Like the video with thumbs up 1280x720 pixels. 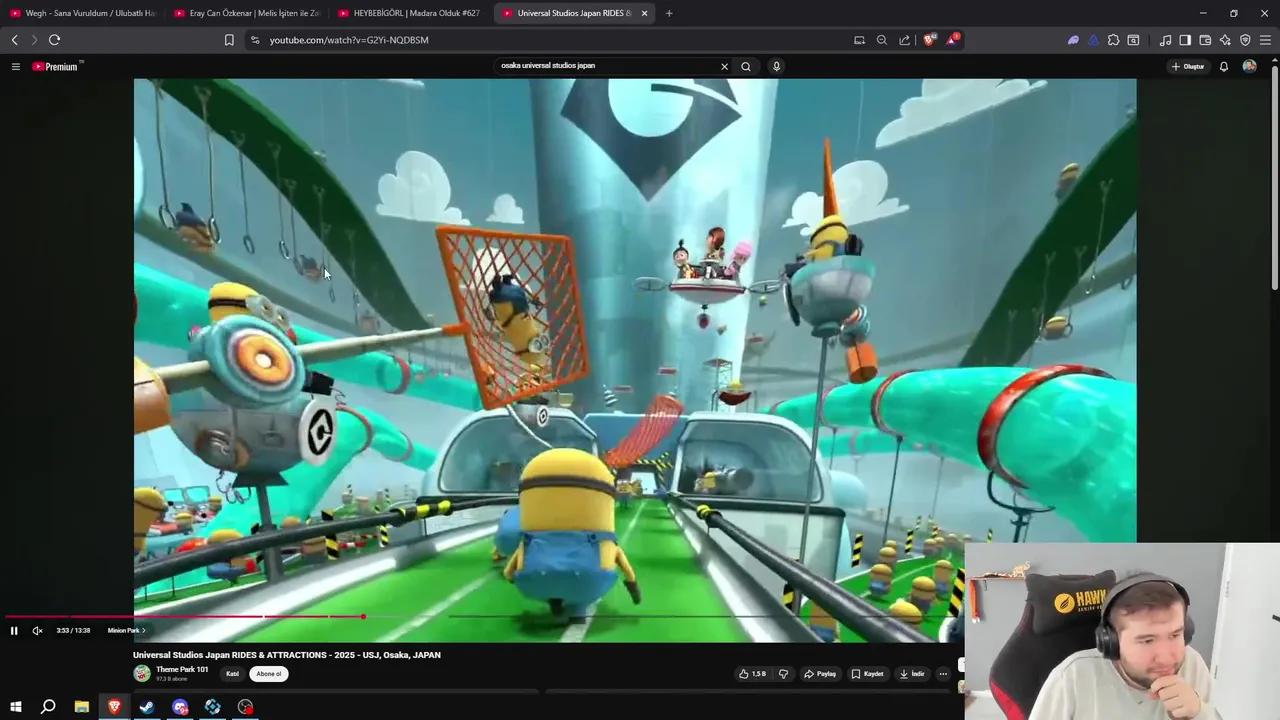tap(752, 674)
